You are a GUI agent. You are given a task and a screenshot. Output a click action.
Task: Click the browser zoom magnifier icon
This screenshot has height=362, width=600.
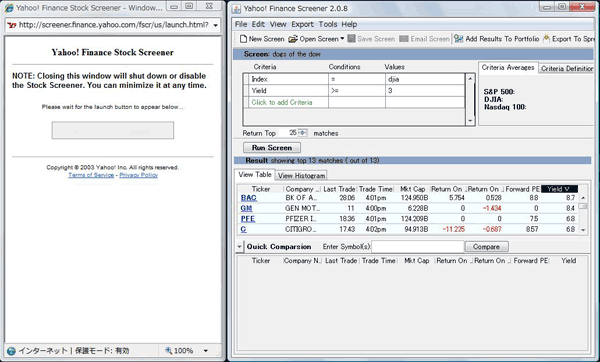tap(168, 350)
